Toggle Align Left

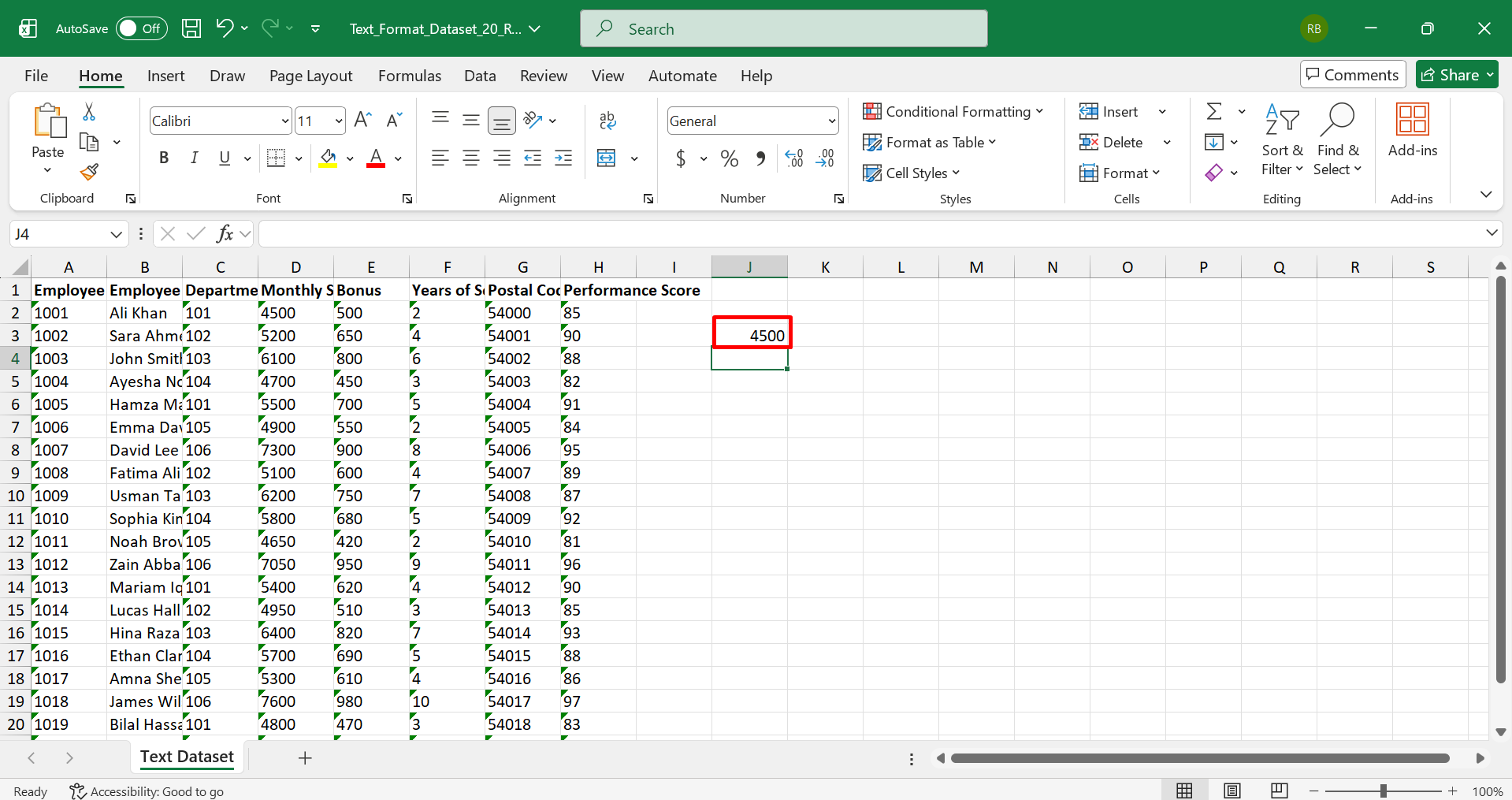[440, 158]
